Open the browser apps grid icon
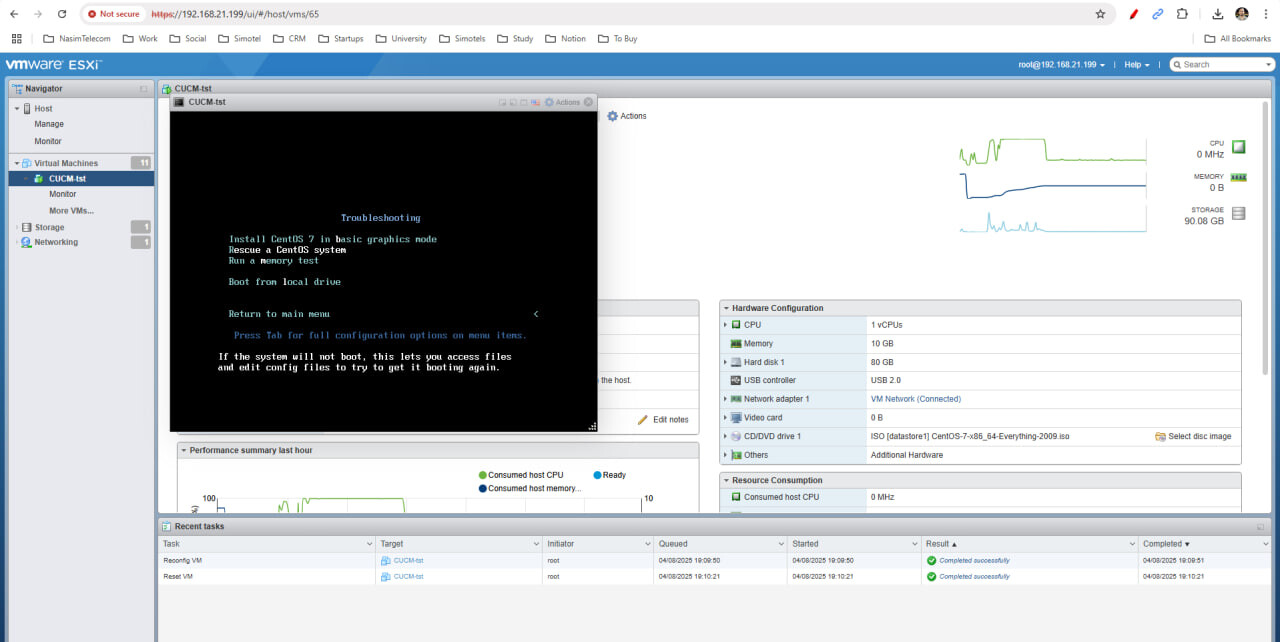The image size is (1280, 642). click(16, 38)
